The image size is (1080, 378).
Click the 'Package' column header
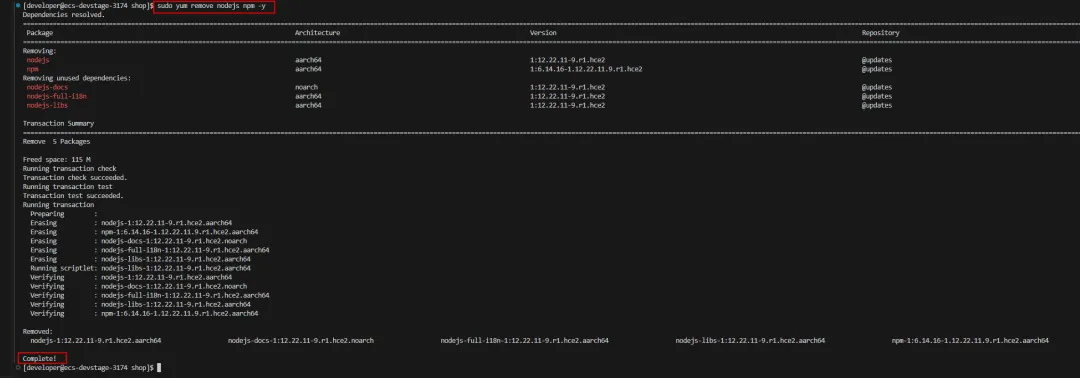[40, 33]
